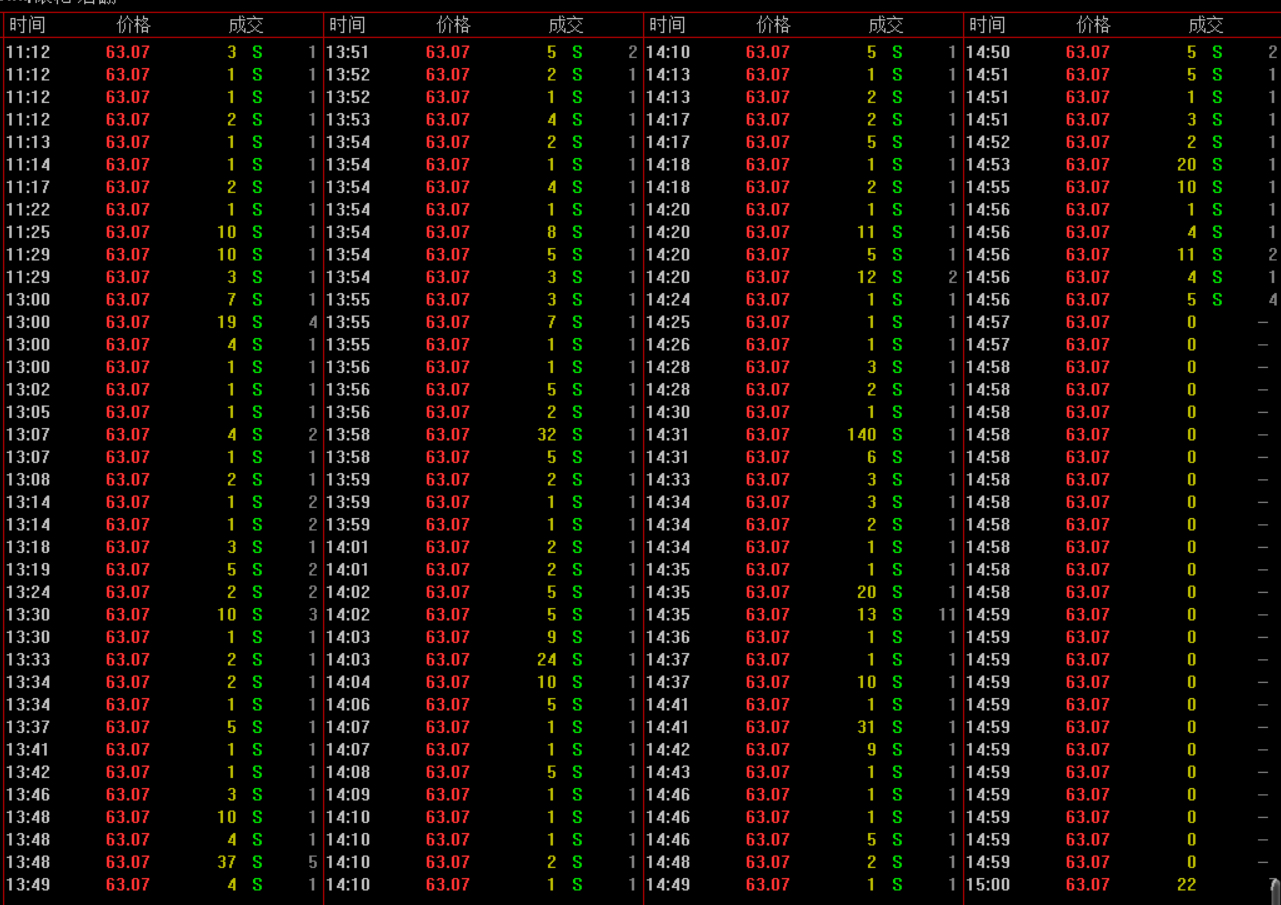1281x905 pixels.
Task: Select the 14:48 trade row
Action: click(x=802, y=862)
